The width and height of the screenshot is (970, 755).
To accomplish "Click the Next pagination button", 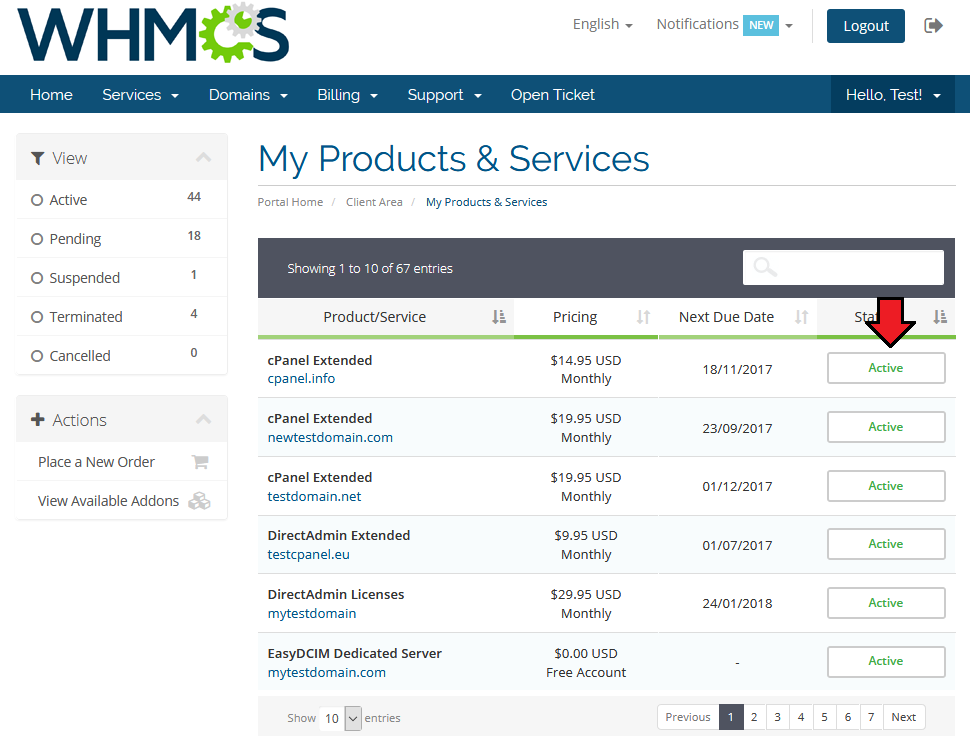I will pyautogui.click(x=904, y=717).
